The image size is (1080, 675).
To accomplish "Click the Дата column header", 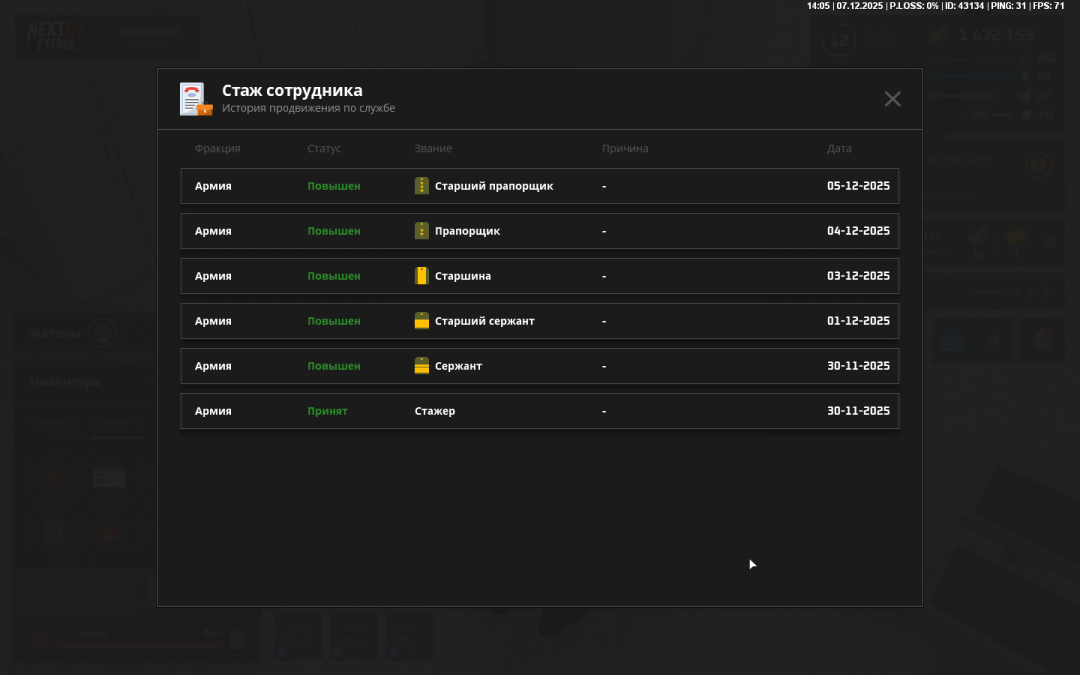I will coord(839,149).
